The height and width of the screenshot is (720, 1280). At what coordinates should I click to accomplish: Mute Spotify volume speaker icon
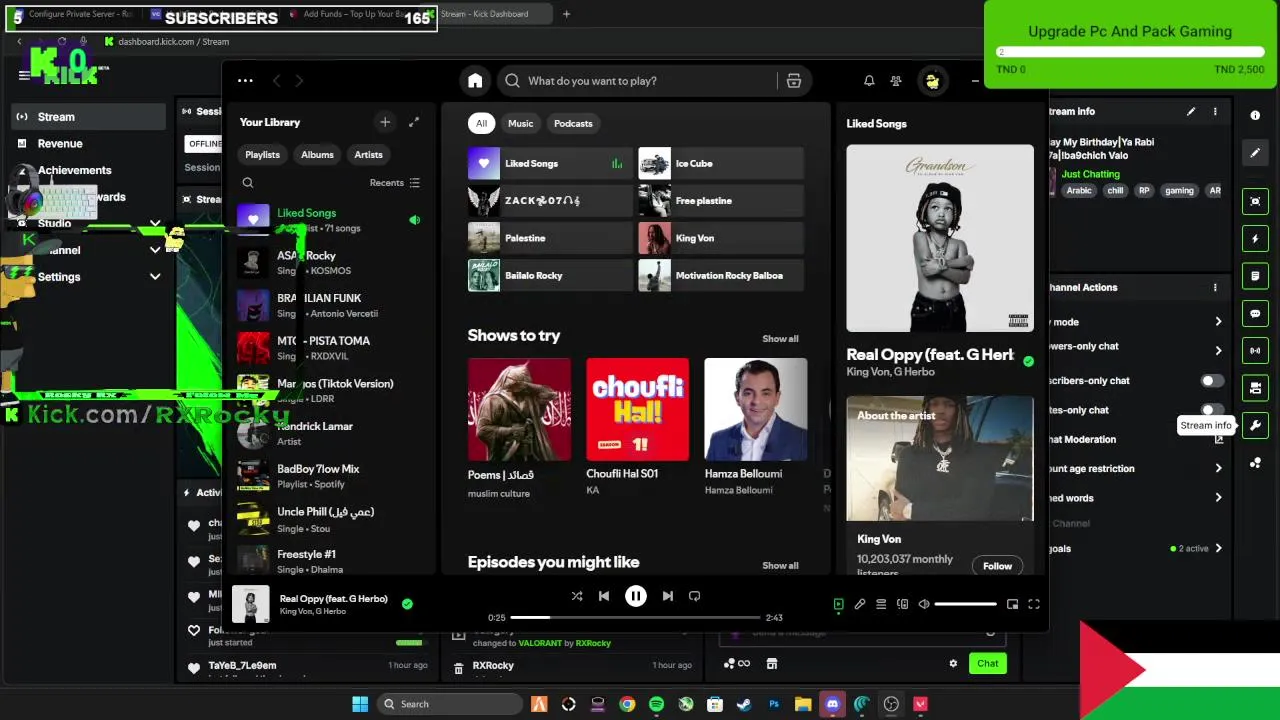924,604
